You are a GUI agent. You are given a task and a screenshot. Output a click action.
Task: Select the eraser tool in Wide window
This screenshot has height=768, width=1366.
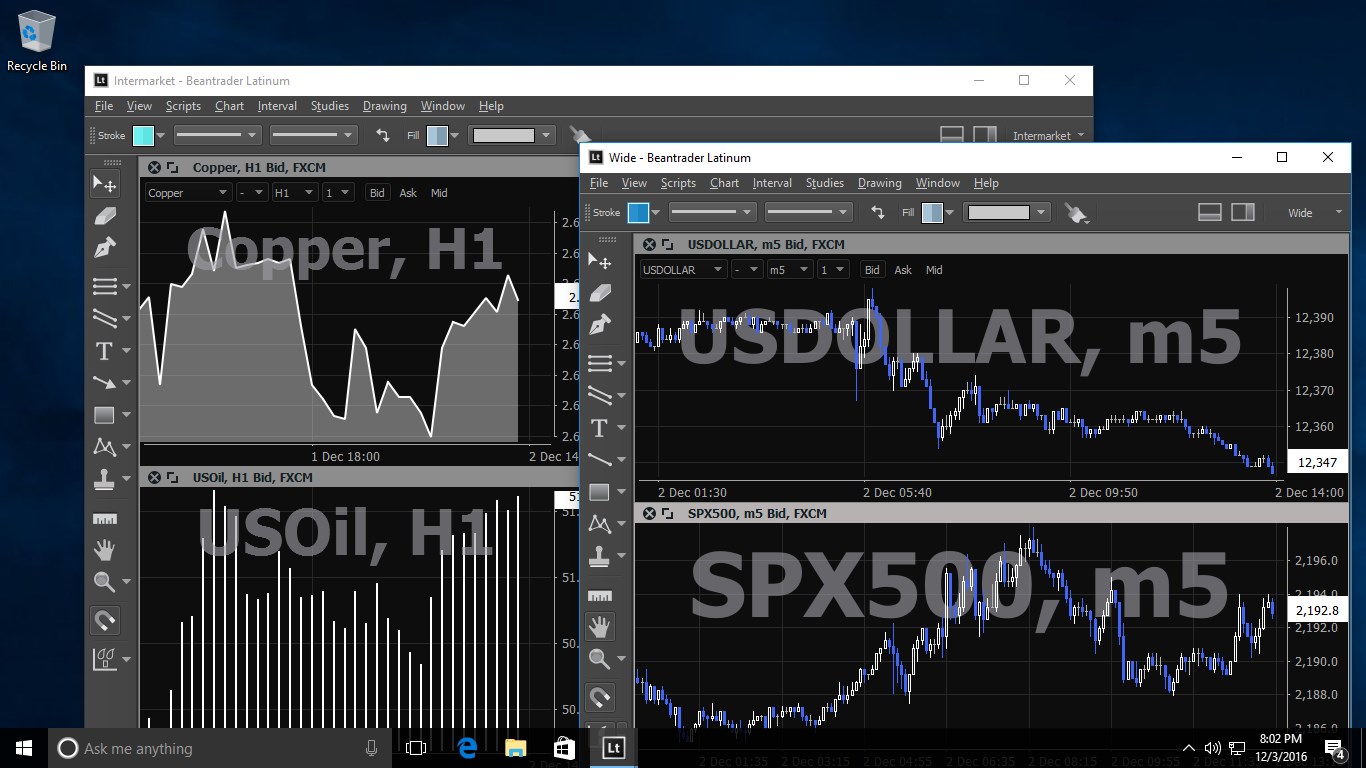tap(599, 293)
